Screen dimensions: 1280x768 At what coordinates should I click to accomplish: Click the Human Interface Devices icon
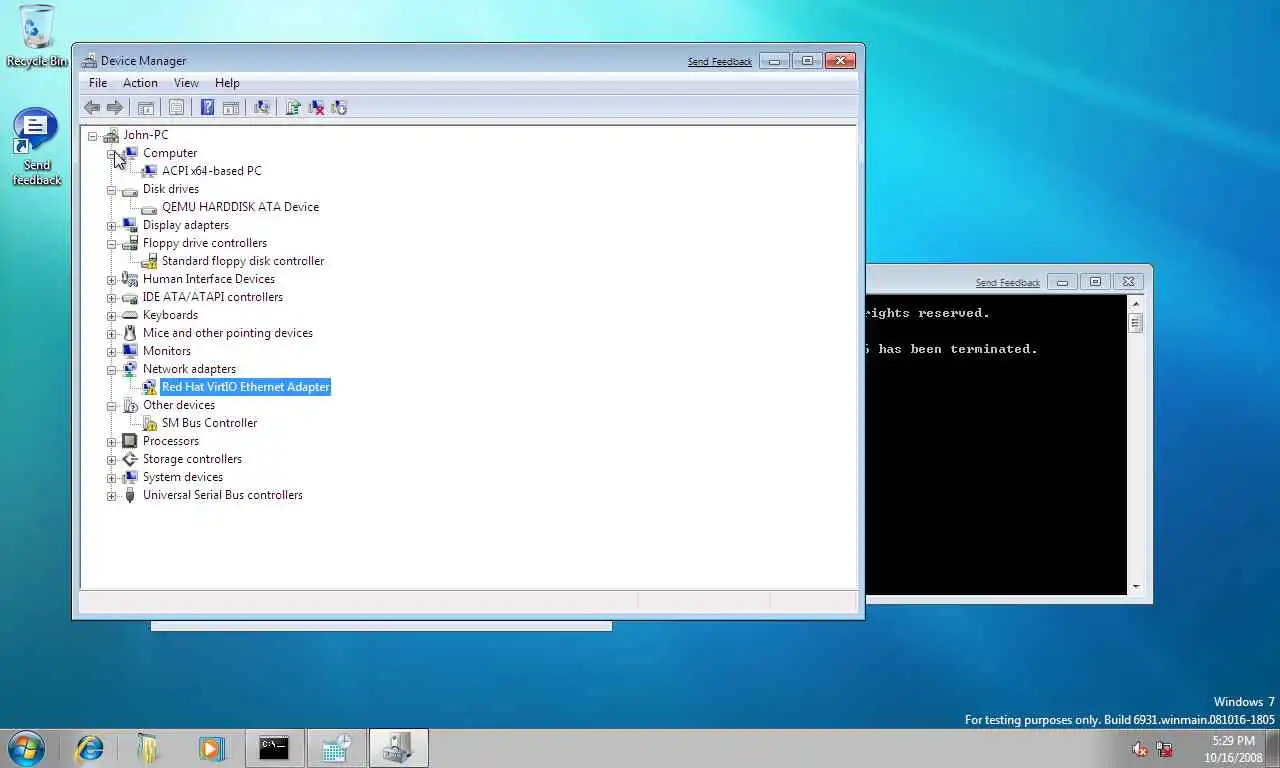point(130,279)
